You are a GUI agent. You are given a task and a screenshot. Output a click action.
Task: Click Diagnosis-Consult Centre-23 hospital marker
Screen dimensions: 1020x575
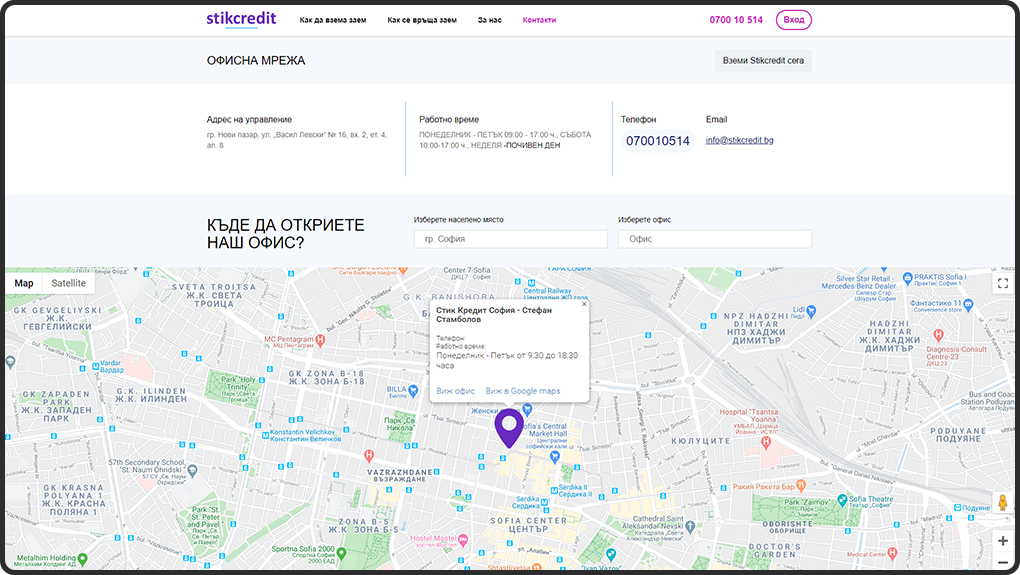(938, 335)
